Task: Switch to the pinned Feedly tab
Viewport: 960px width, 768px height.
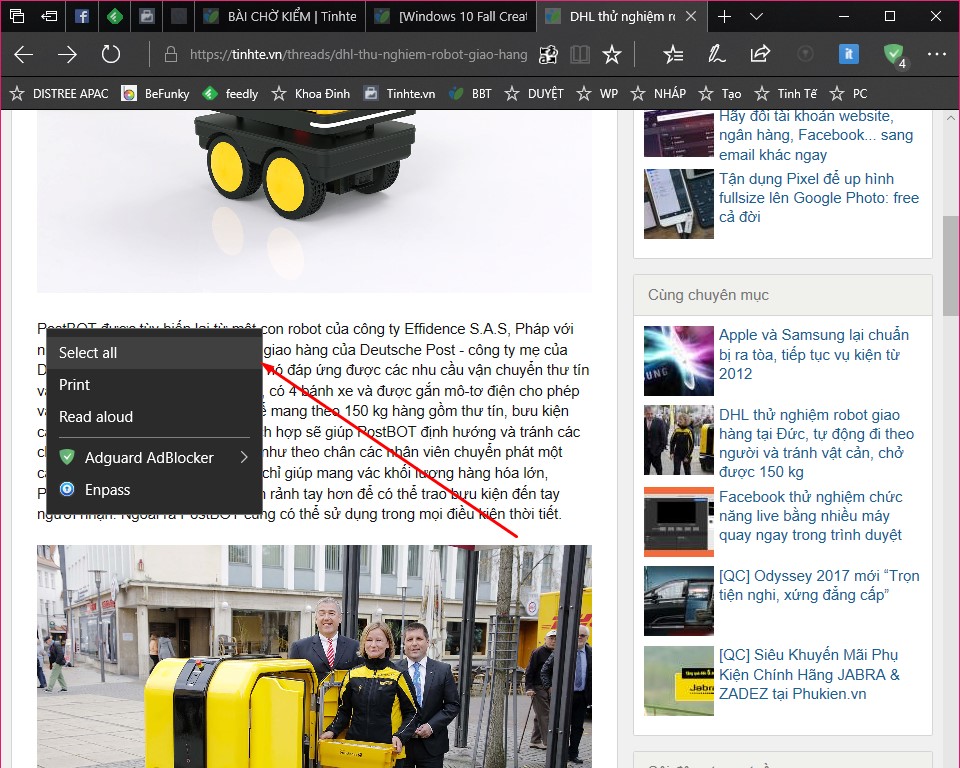Action: (114, 17)
